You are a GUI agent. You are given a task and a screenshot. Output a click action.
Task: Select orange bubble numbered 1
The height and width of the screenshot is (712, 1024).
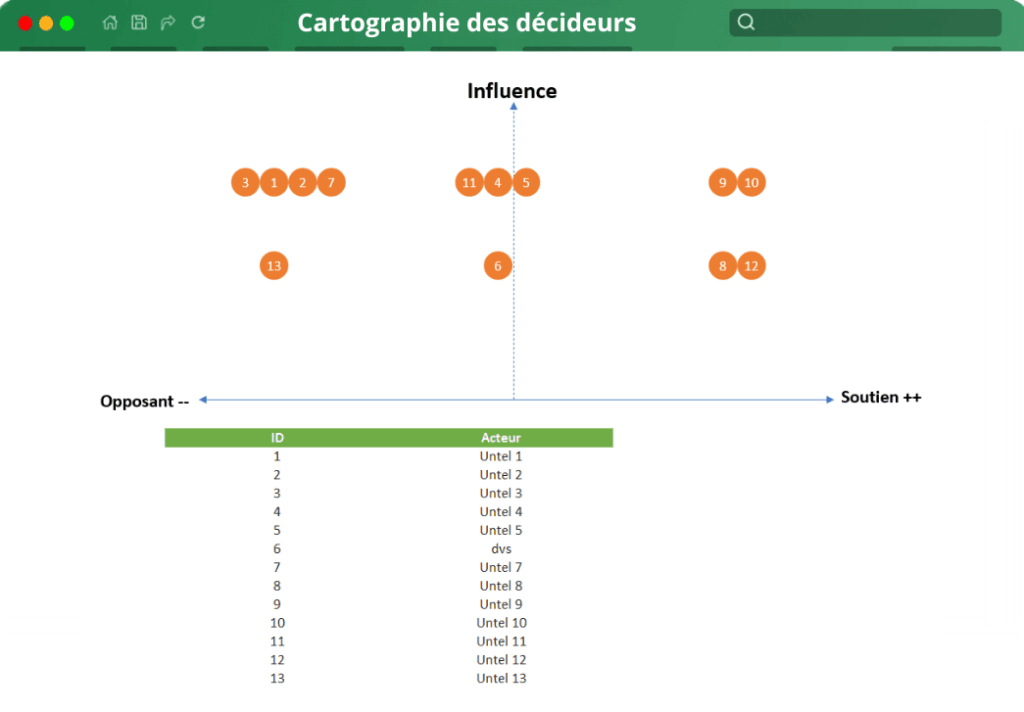[274, 183]
